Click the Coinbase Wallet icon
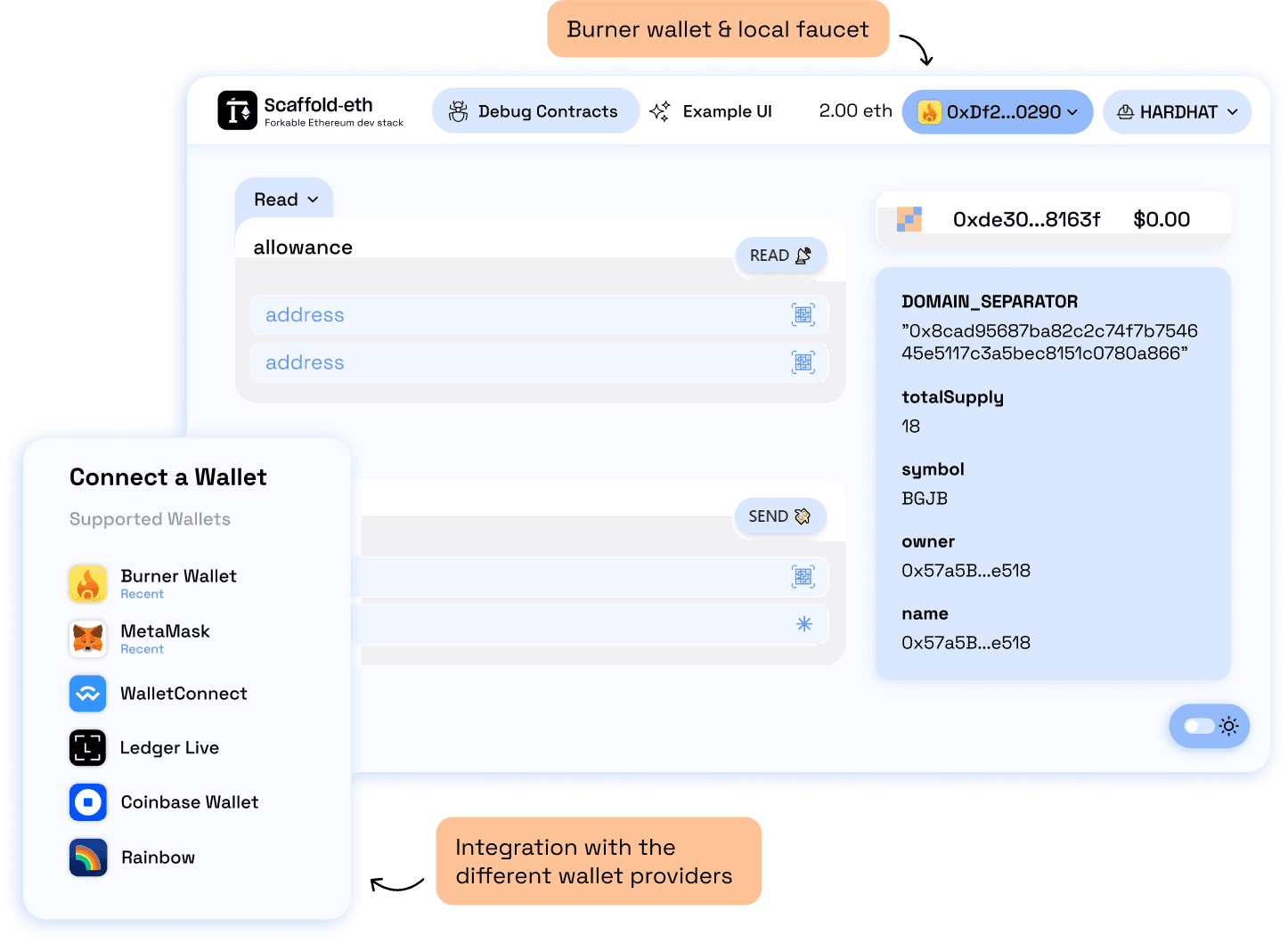 point(88,802)
